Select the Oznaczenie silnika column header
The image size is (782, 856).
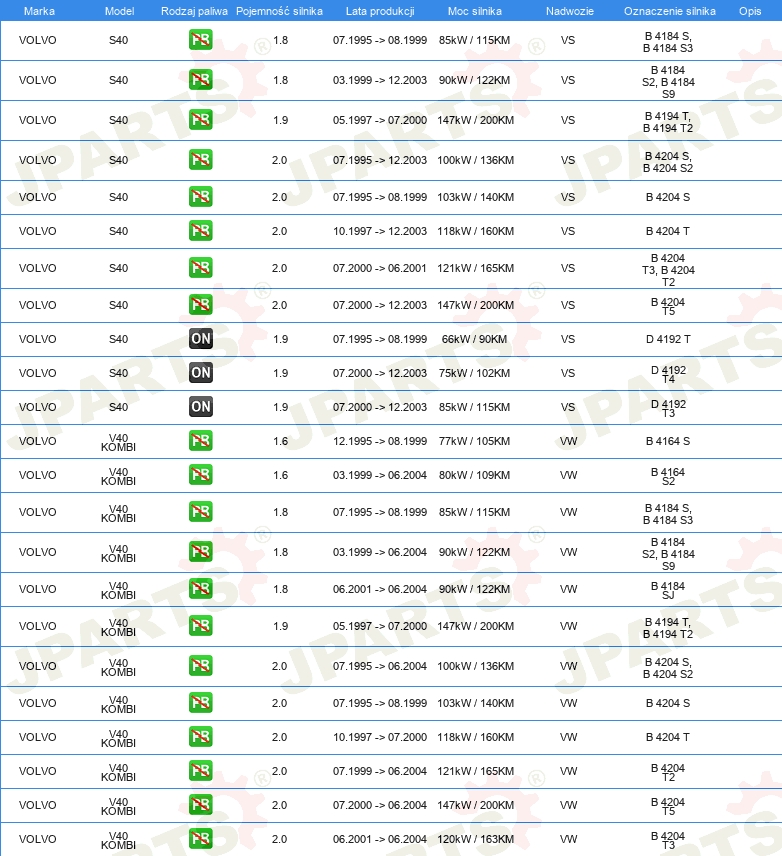coord(670,11)
